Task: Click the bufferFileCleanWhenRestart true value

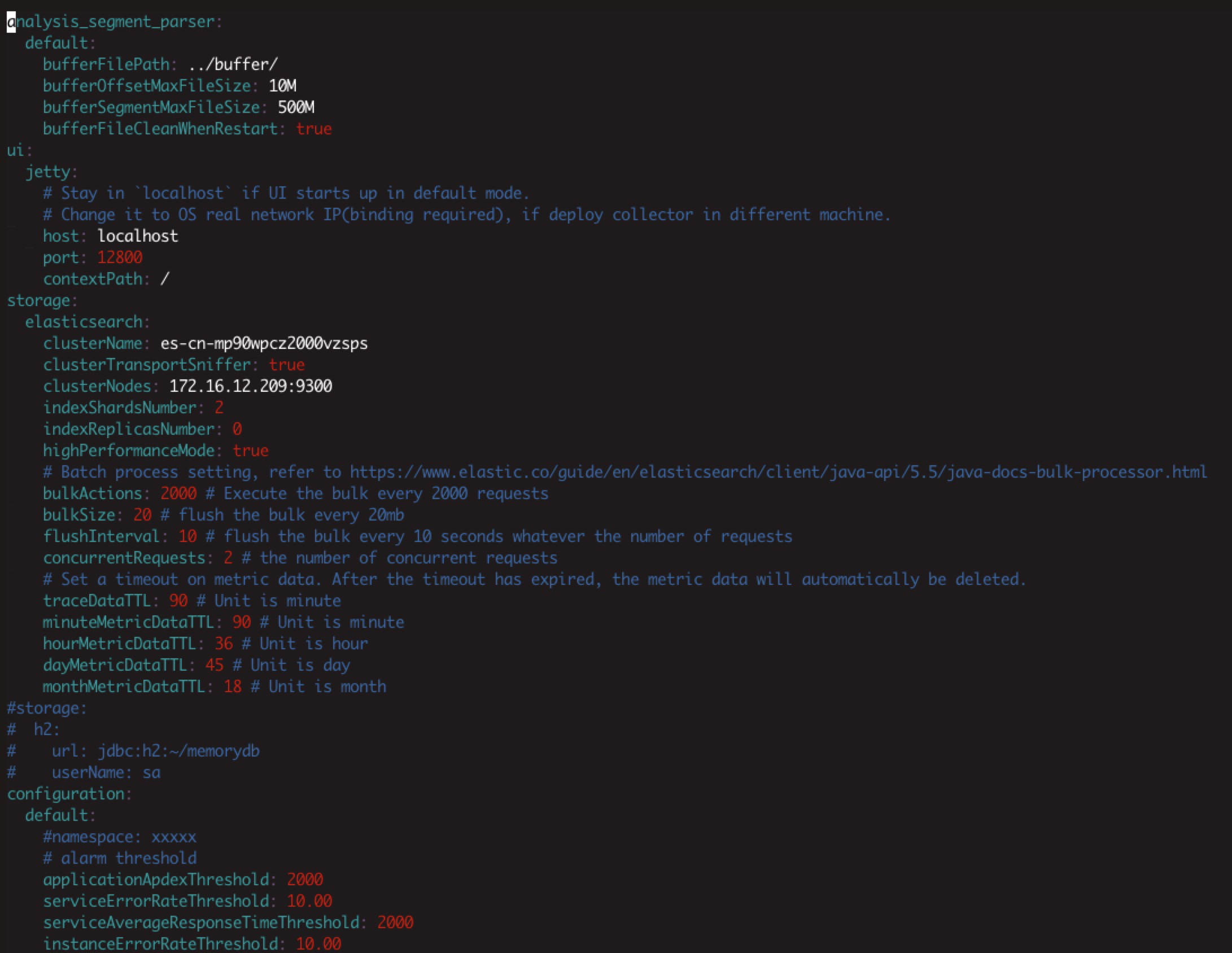Action: point(314,128)
